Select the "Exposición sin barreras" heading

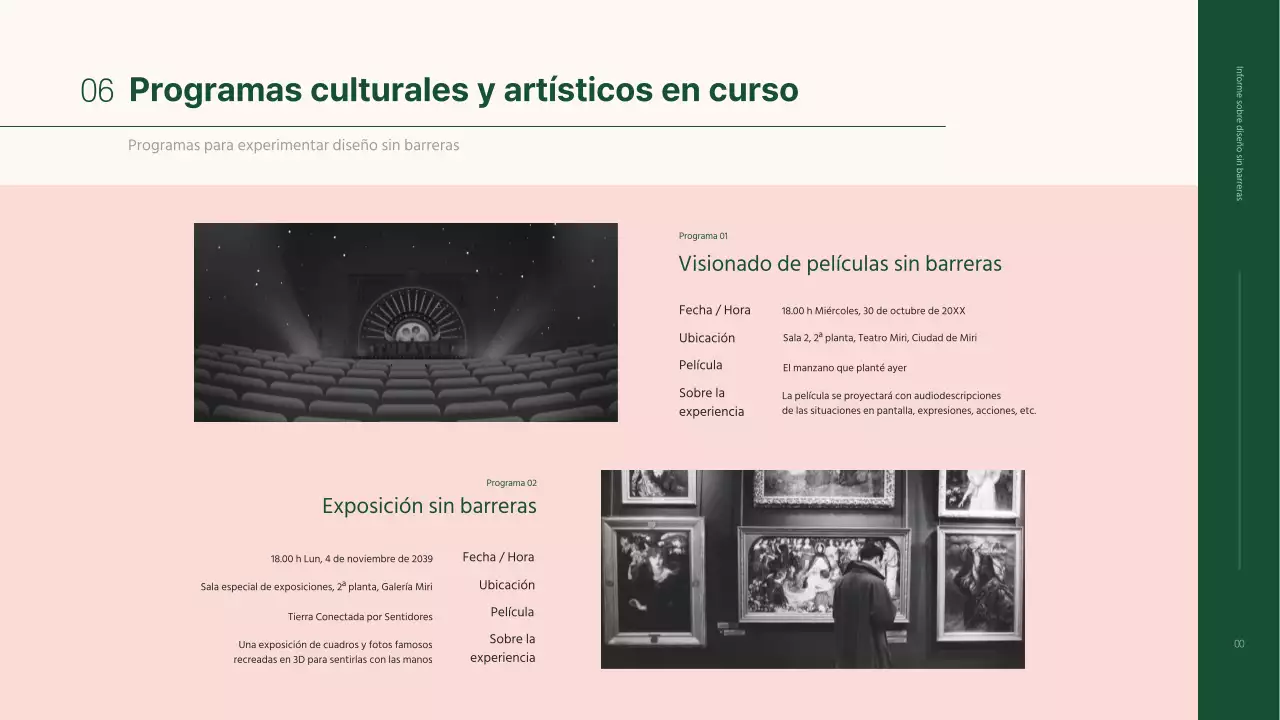[x=429, y=506]
